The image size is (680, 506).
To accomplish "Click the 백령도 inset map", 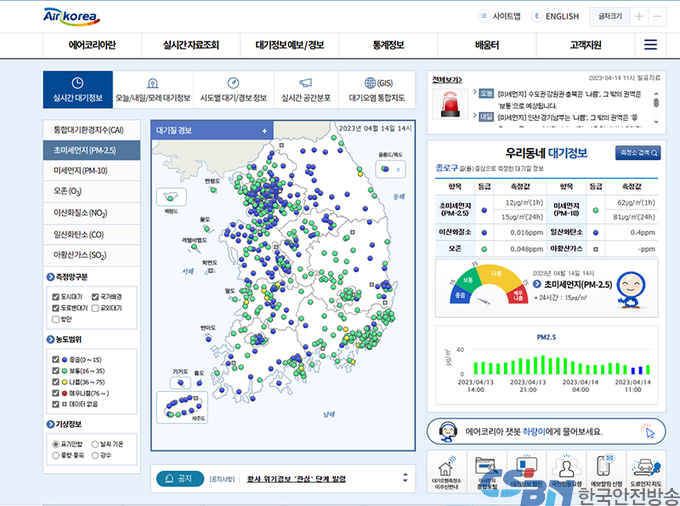I will pos(171,197).
